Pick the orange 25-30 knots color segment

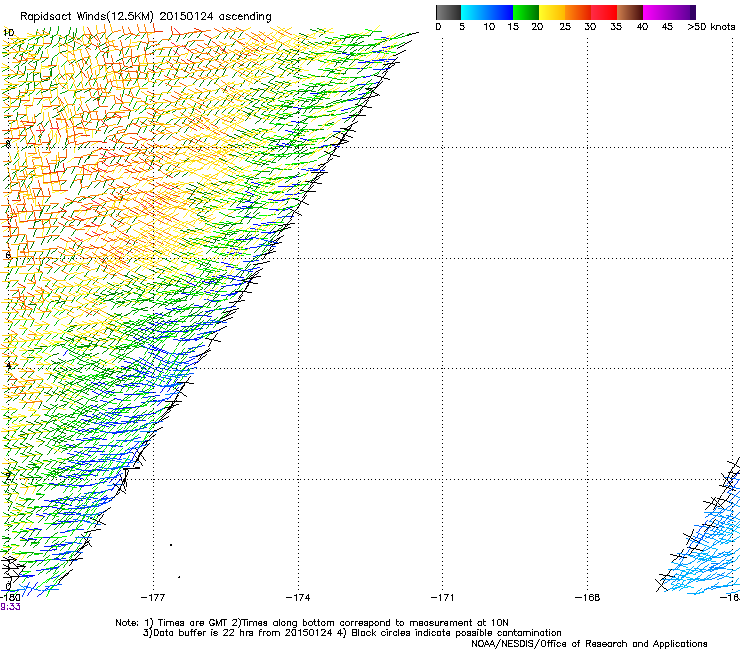tap(578, 12)
